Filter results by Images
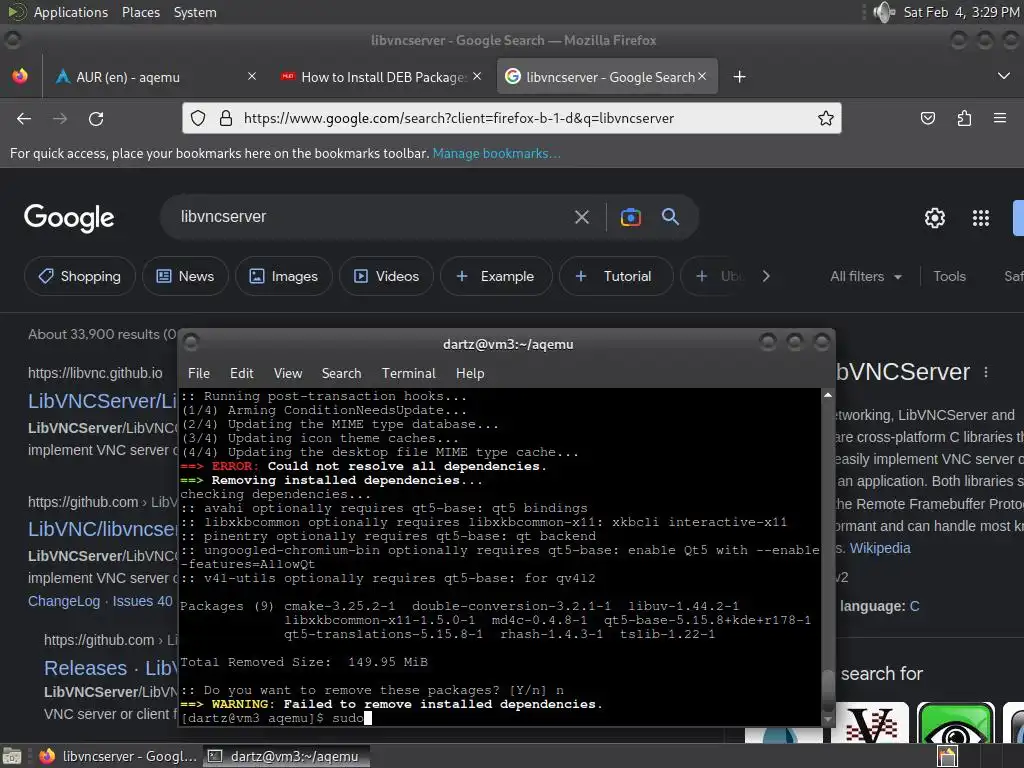Image resolution: width=1024 pixels, height=768 pixels. [x=283, y=276]
